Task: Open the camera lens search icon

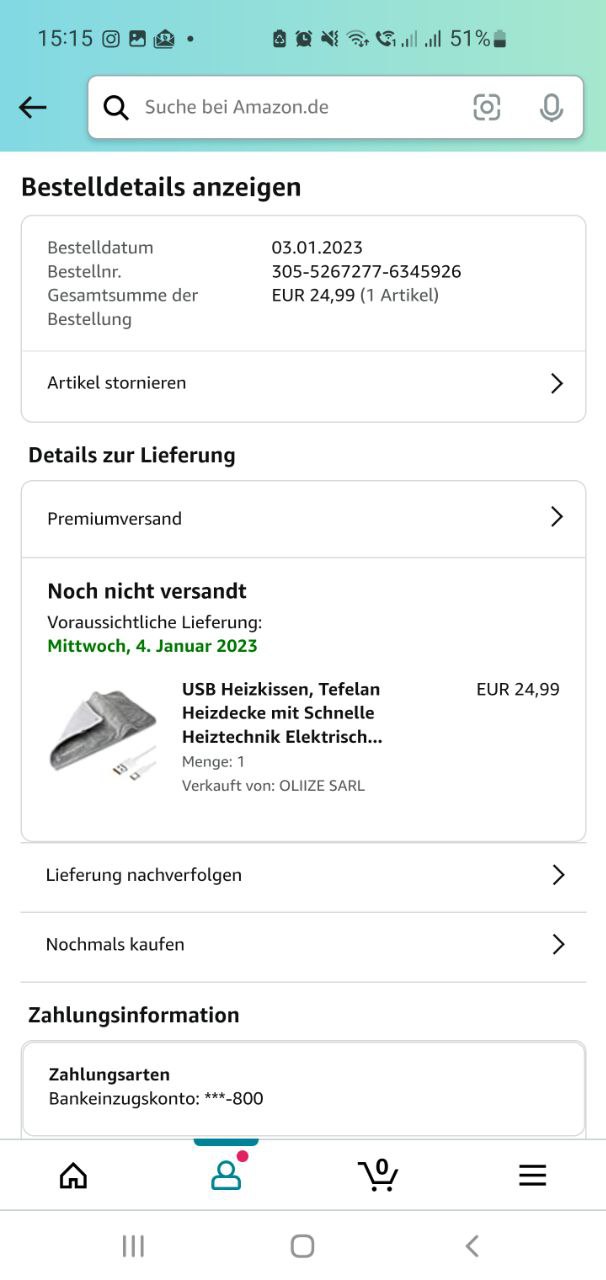Action: 487,107
